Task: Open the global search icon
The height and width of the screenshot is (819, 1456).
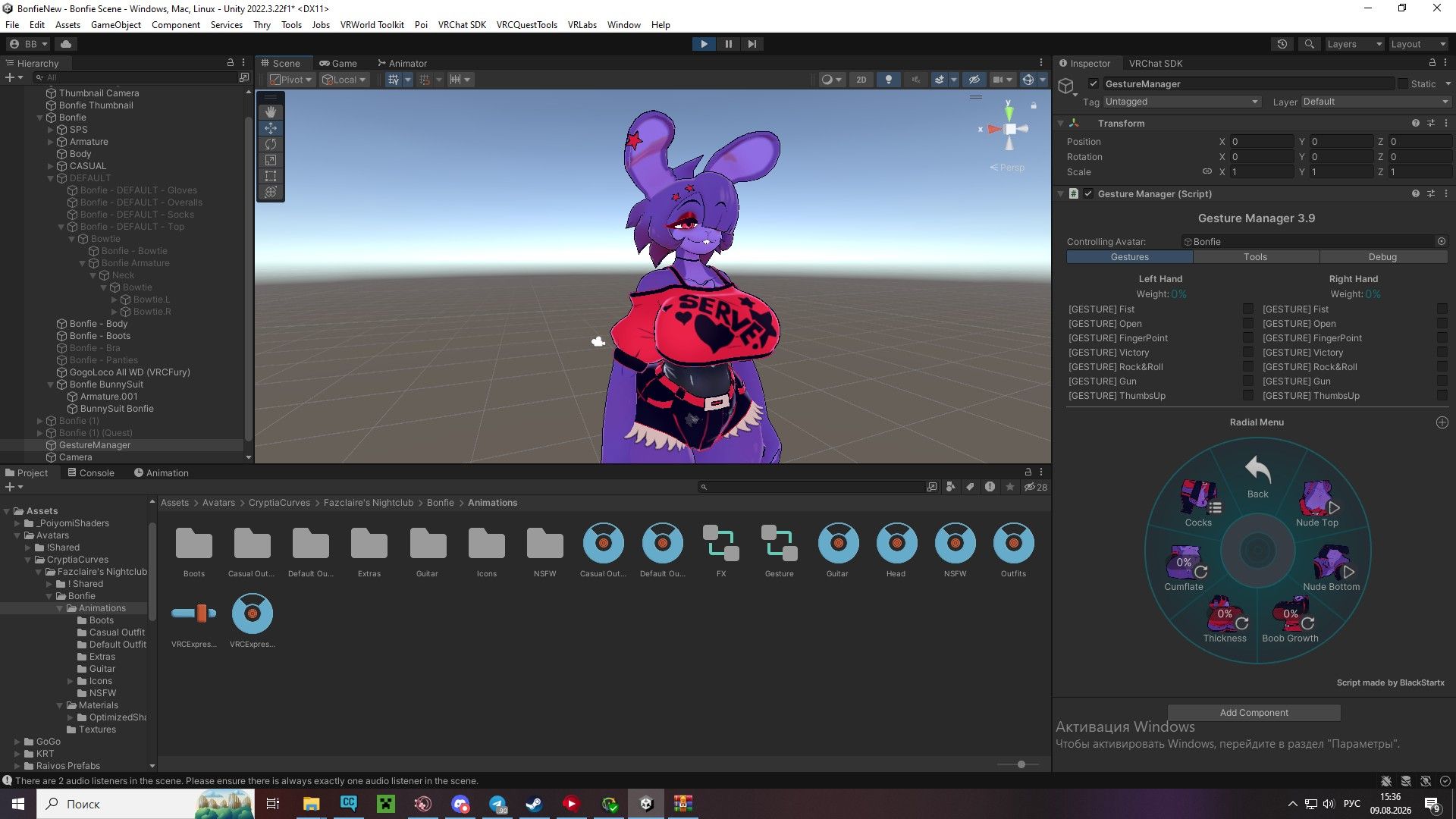Action: point(1309,44)
